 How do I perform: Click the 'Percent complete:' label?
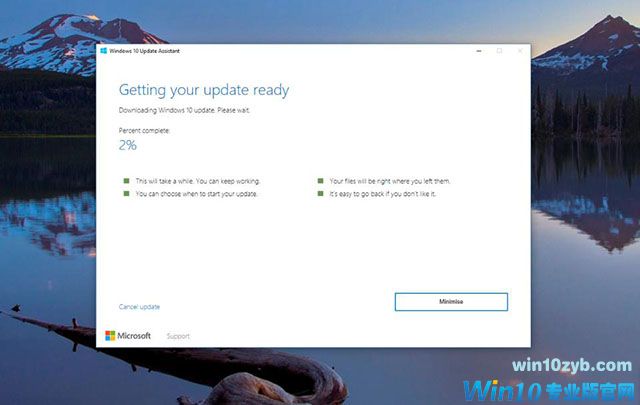point(144,131)
